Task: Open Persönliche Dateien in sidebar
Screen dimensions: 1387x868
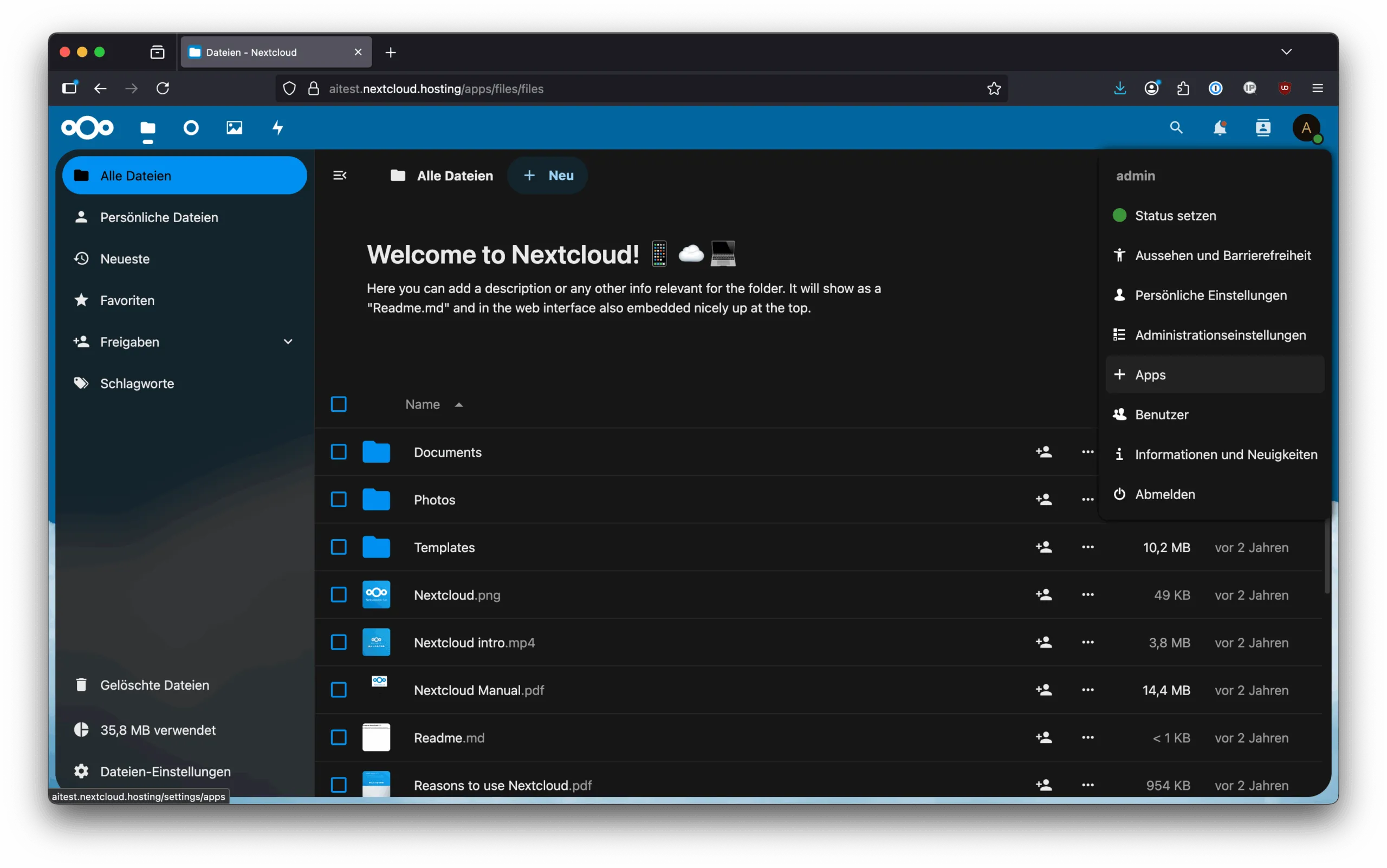Action: 184,218
